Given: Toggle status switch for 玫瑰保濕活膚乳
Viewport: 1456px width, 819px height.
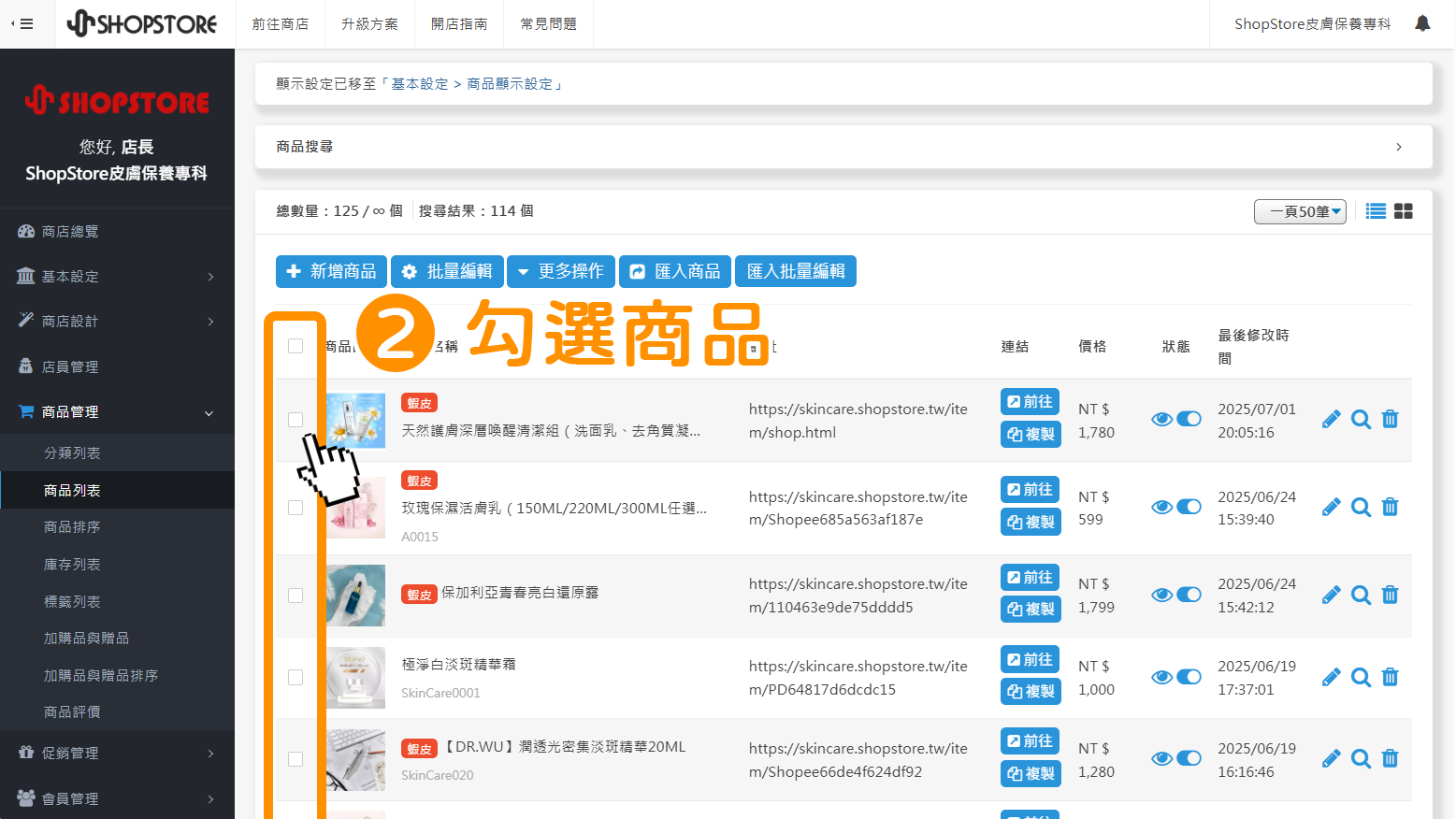Looking at the screenshot, I should [1189, 507].
